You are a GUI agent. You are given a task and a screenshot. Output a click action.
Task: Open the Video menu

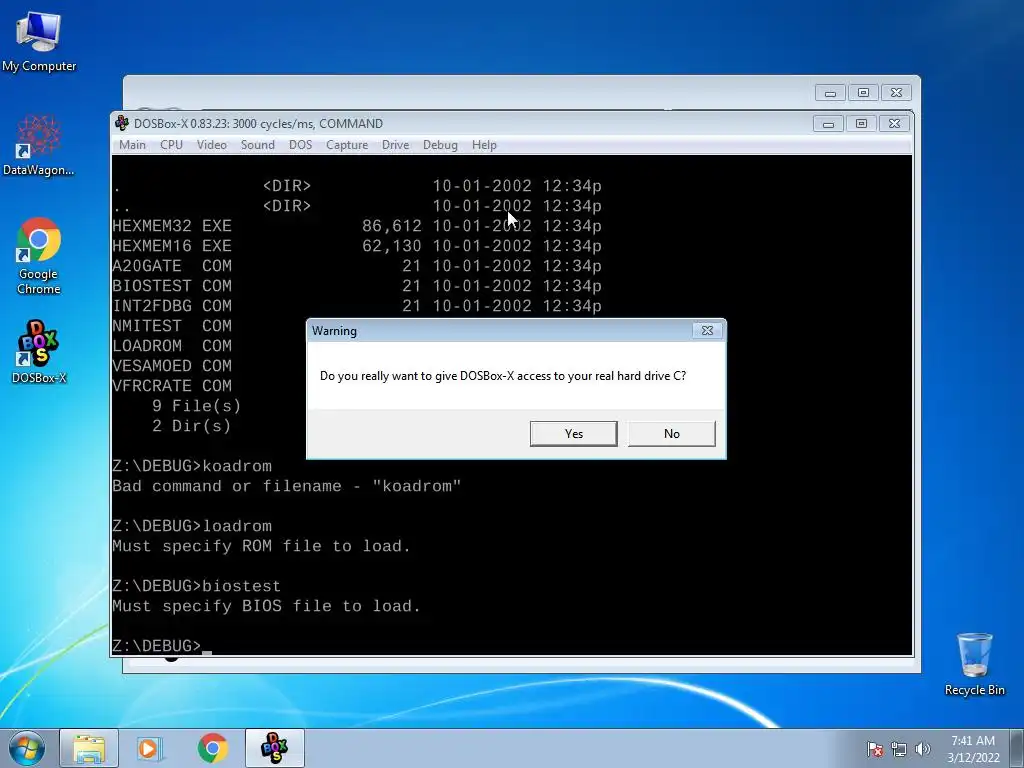212,145
